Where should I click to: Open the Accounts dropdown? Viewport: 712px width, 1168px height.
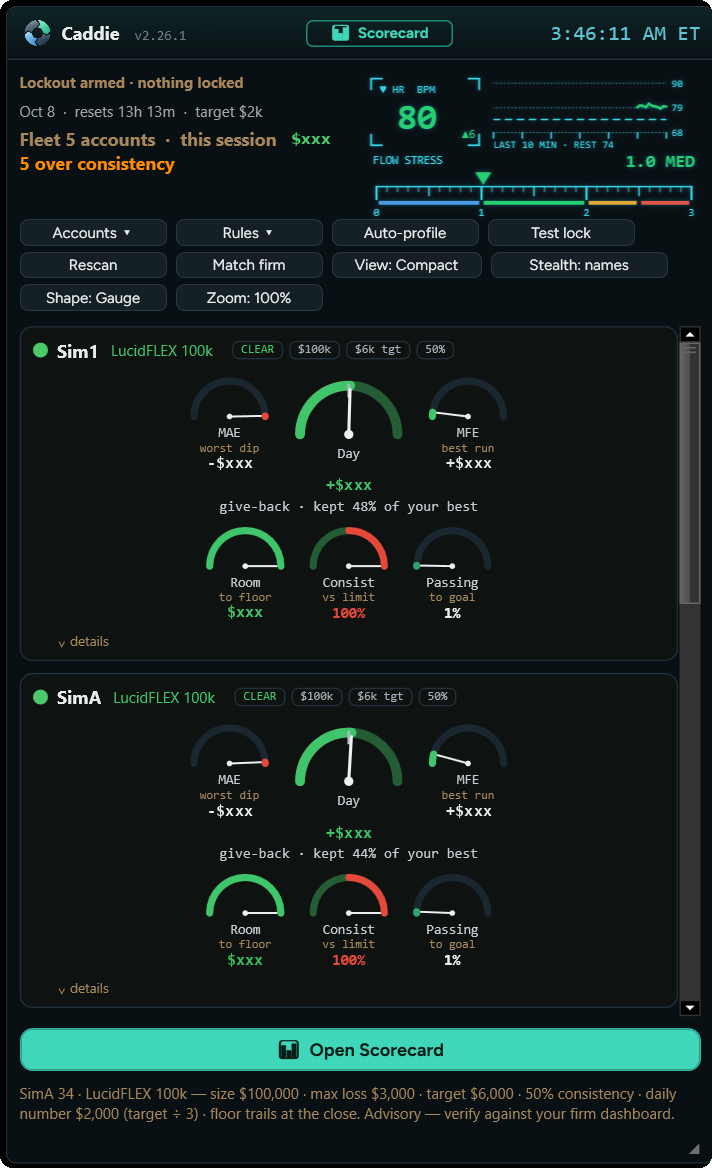[x=93, y=232]
